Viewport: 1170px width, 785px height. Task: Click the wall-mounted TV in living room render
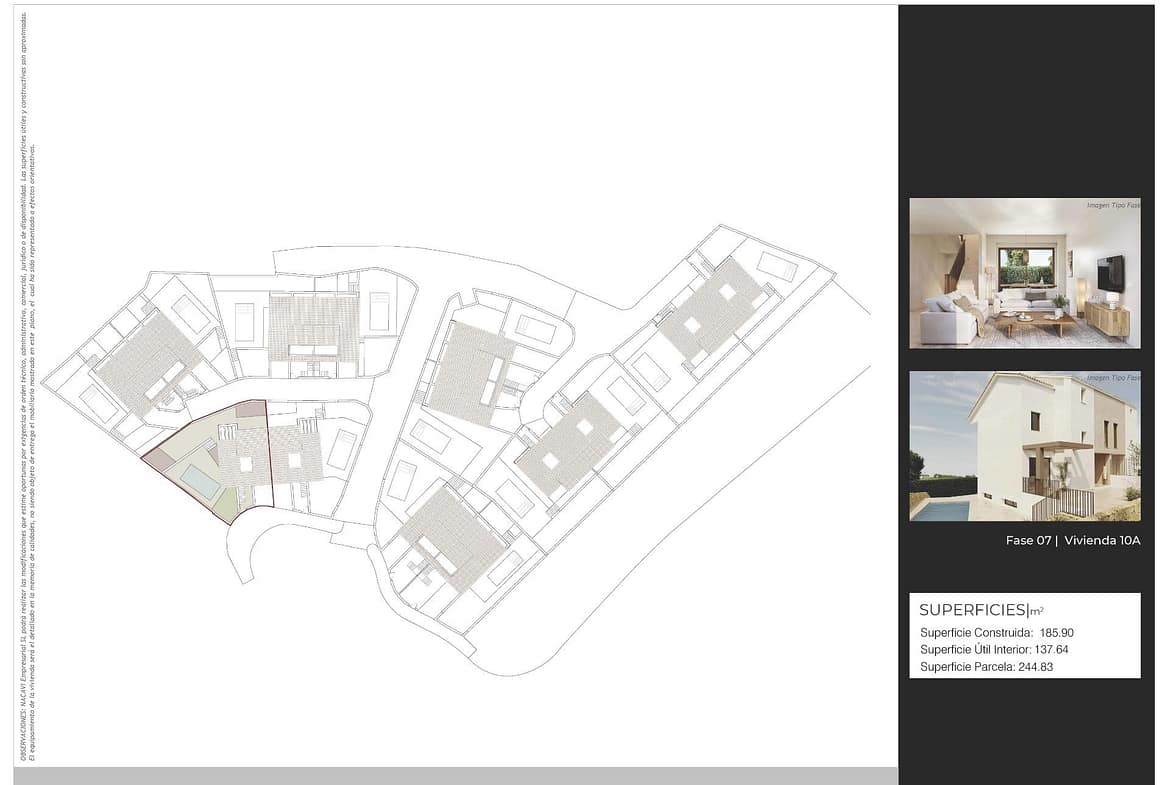click(x=1110, y=273)
